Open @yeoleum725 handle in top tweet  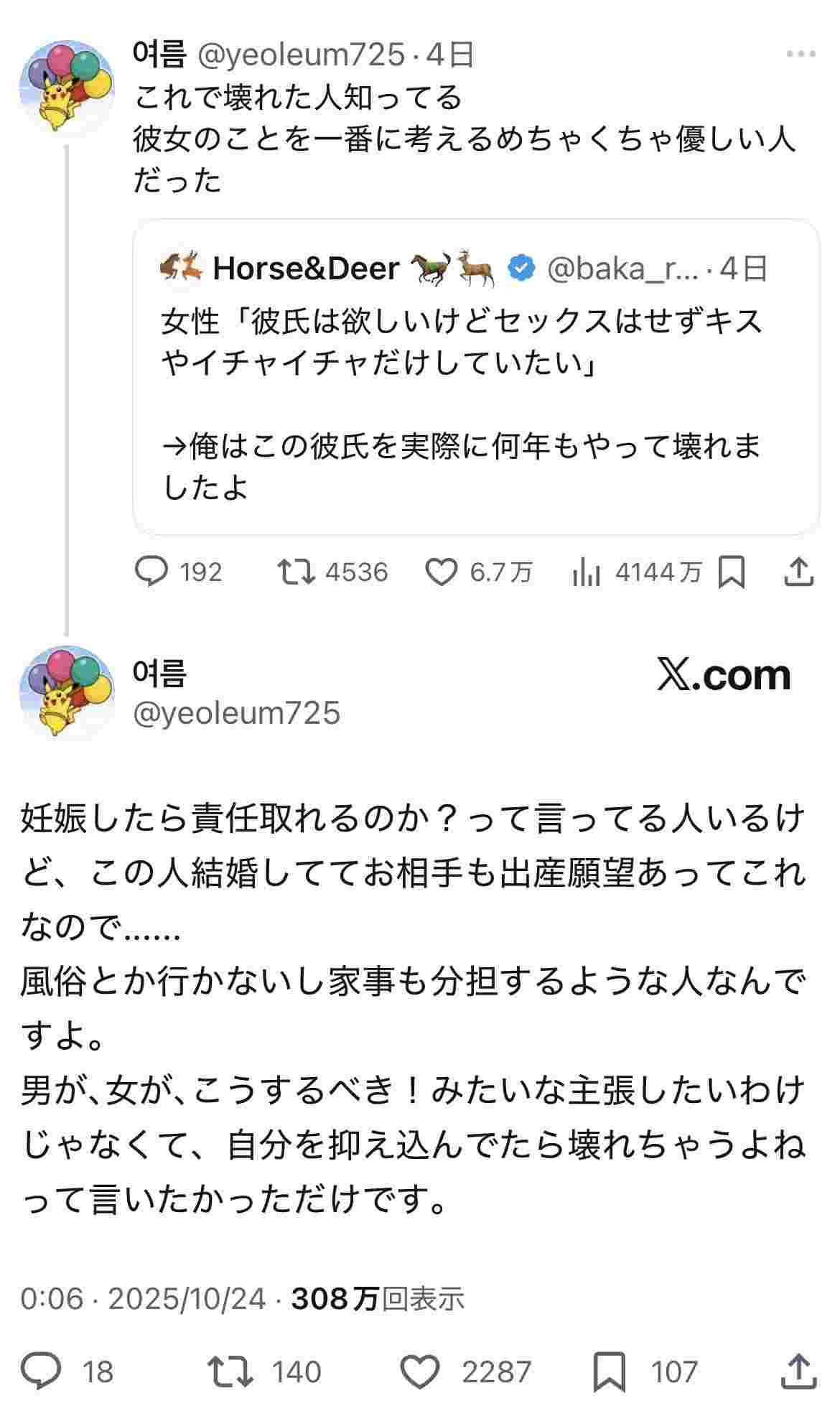pyautogui.click(x=300, y=55)
